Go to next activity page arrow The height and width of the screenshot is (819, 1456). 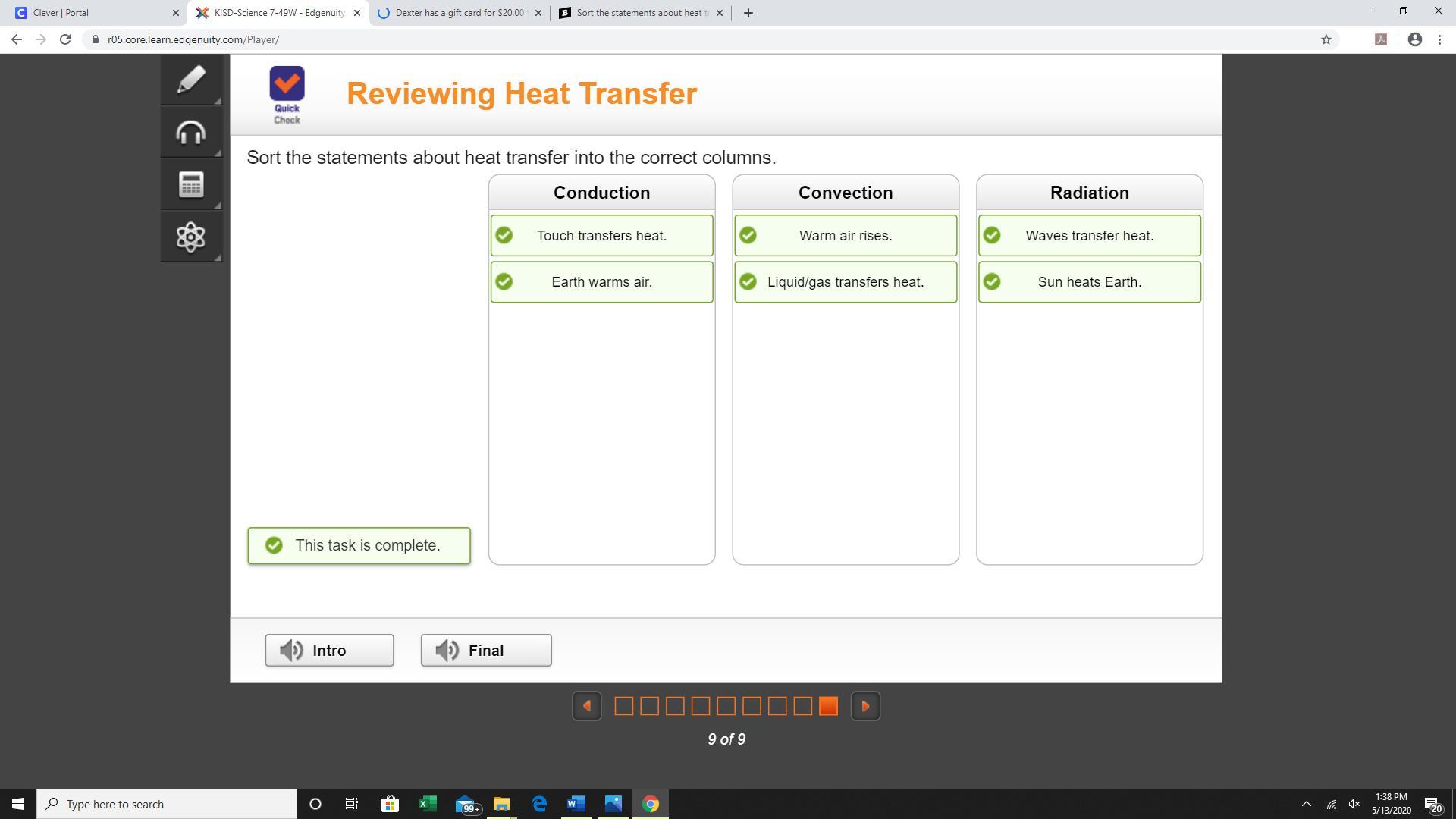pos(865,706)
